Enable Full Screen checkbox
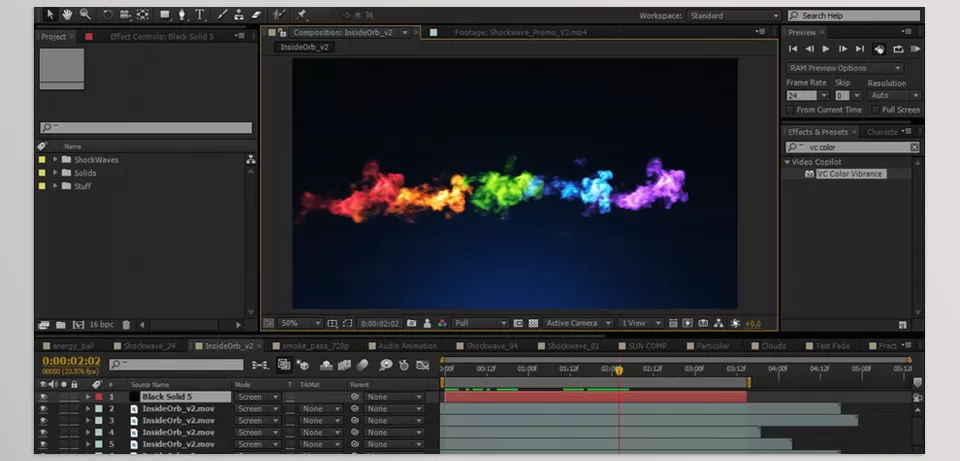Viewport: 960px width, 461px height. click(x=876, y=110)
